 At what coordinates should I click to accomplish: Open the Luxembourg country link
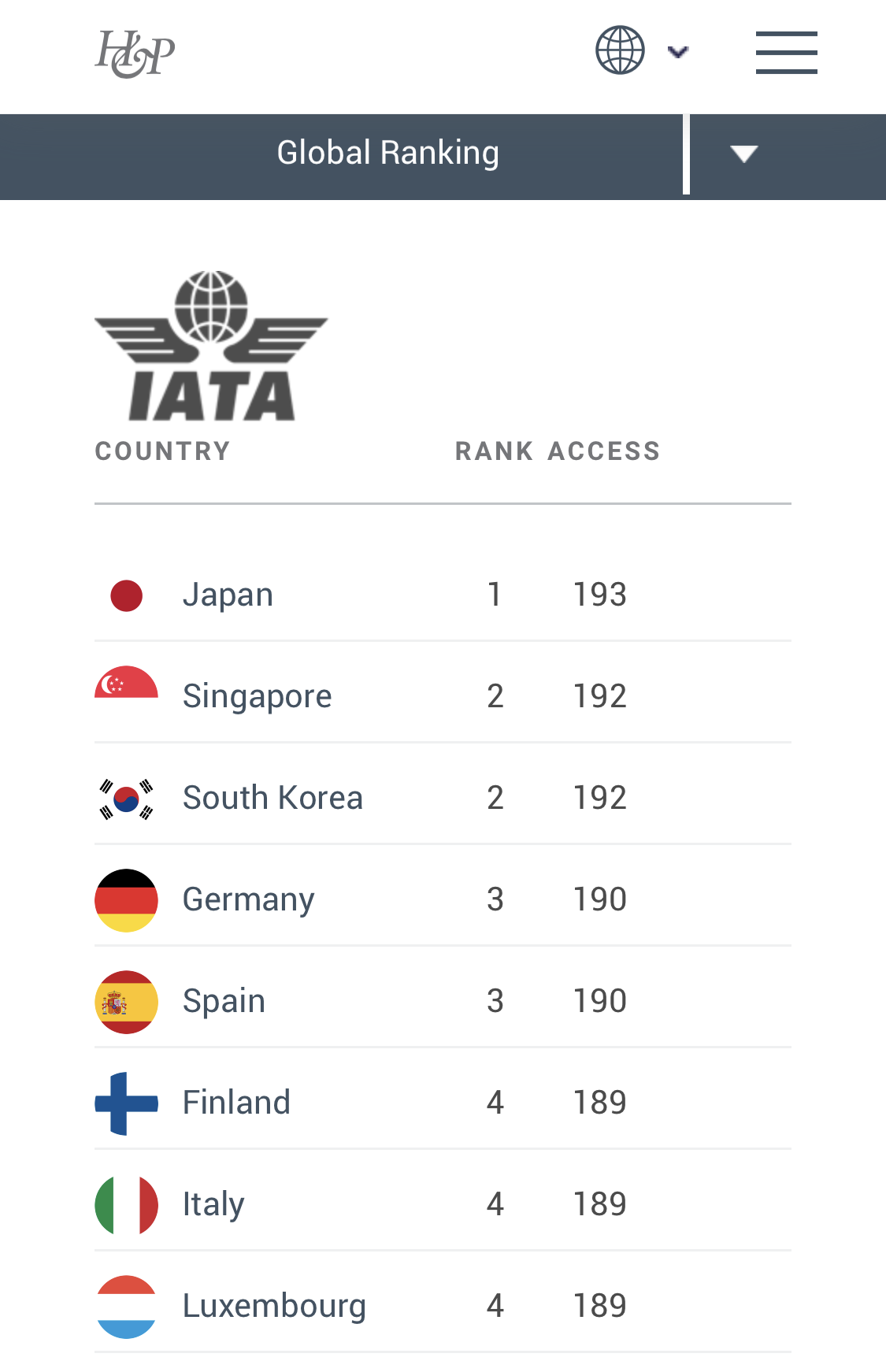click(x=274, y=1306)
